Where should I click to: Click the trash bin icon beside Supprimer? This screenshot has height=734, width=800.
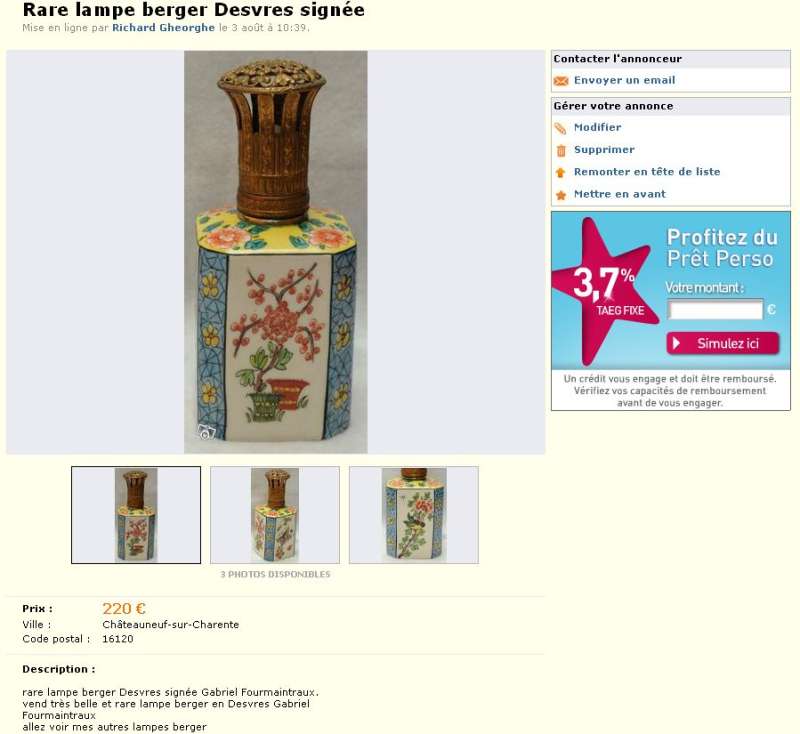(x=561, y=150)
